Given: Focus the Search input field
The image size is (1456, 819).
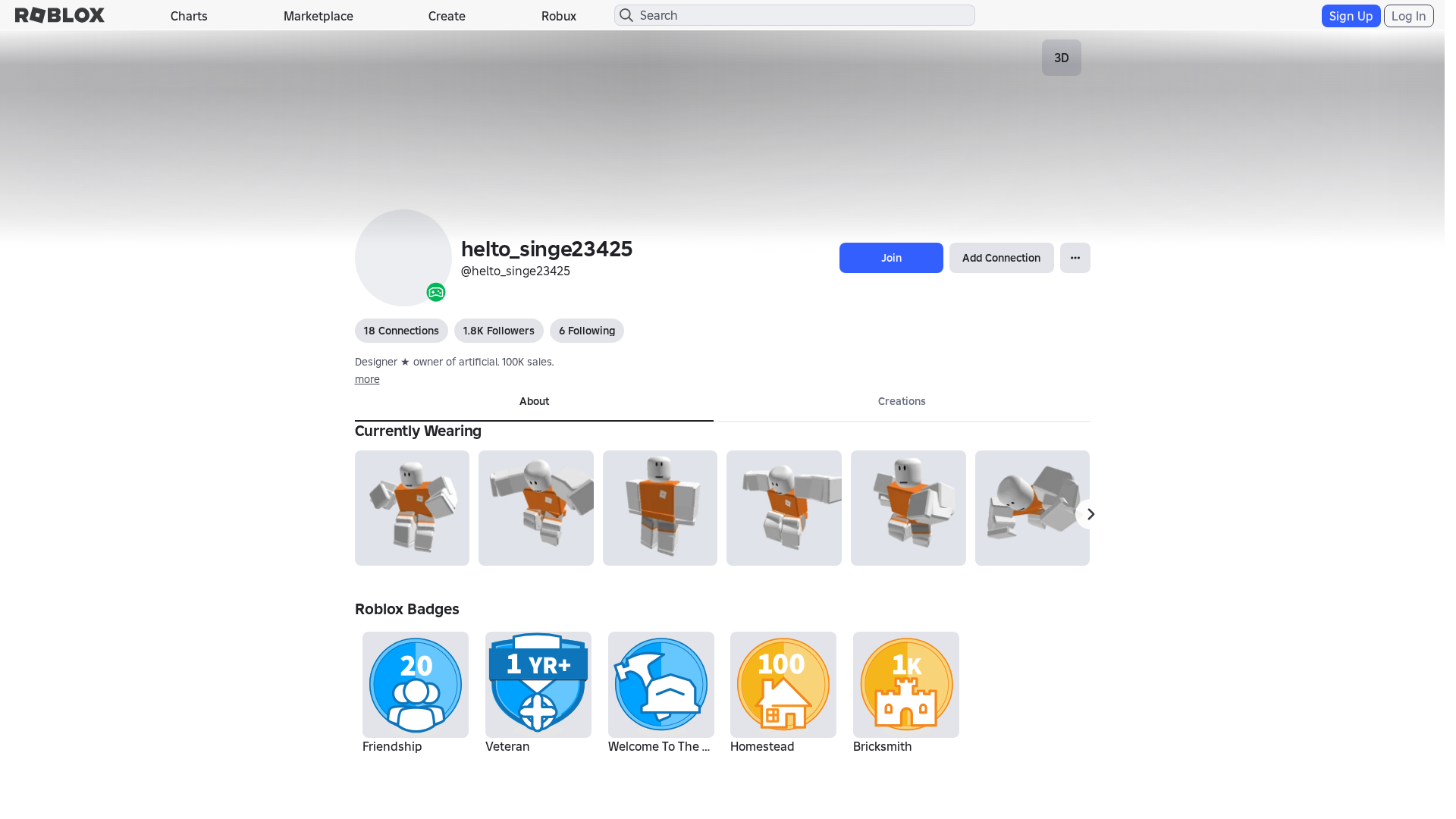Looking at the screenshot, I should [795, 15].
